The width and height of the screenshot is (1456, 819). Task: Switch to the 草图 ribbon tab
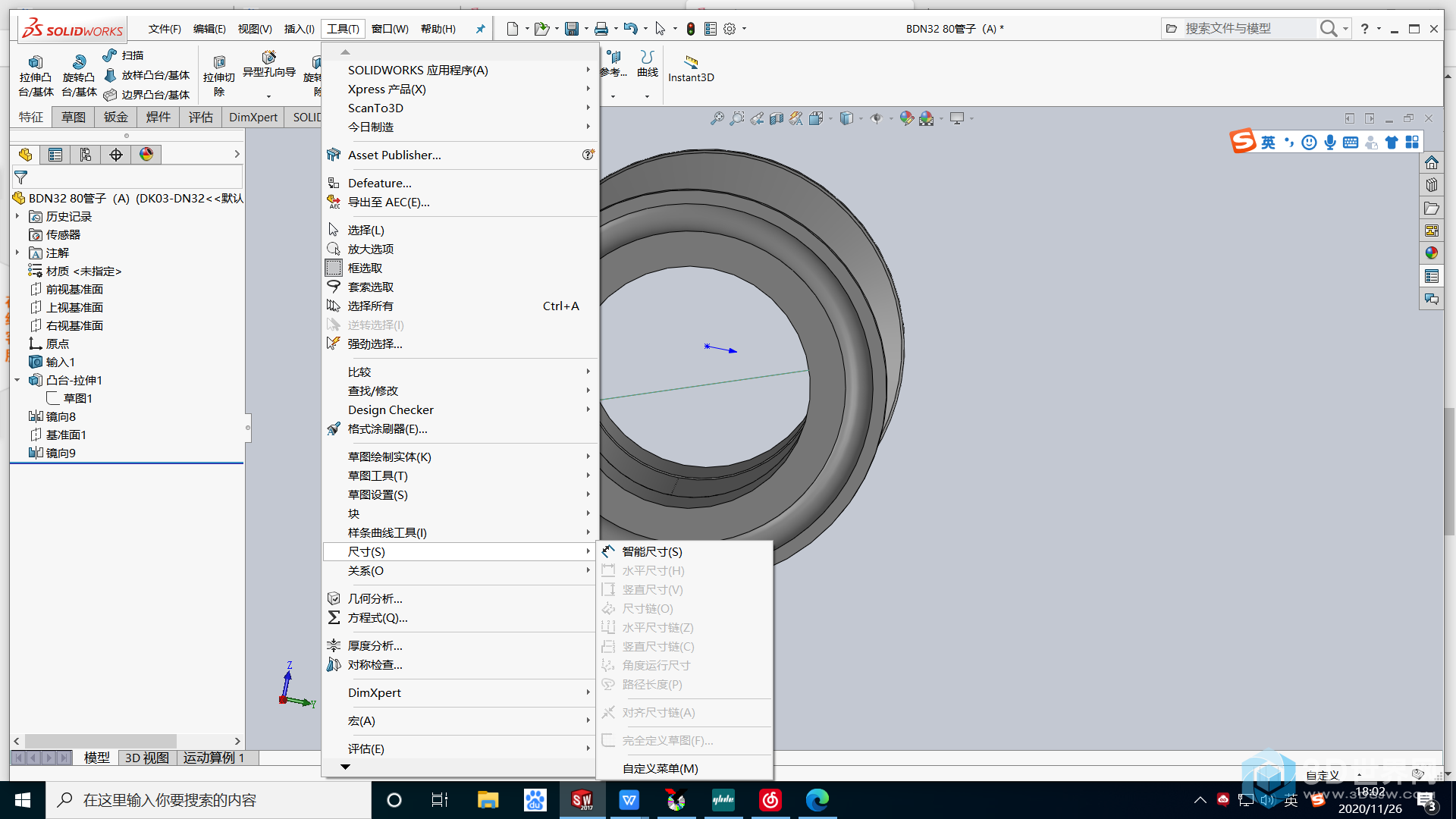(x=74, y=117)
